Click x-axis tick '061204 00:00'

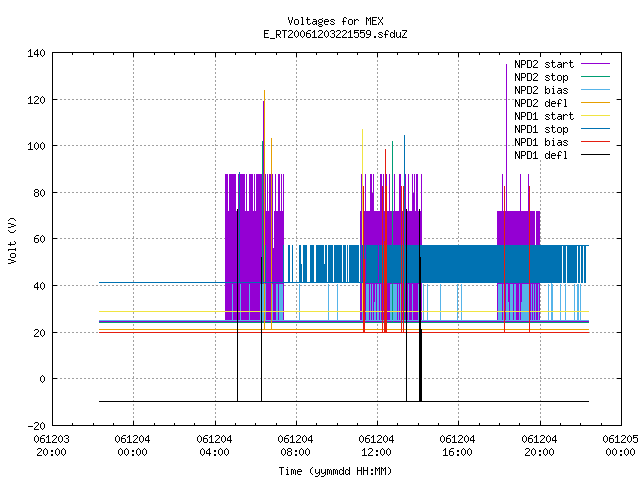coord(132,446)
